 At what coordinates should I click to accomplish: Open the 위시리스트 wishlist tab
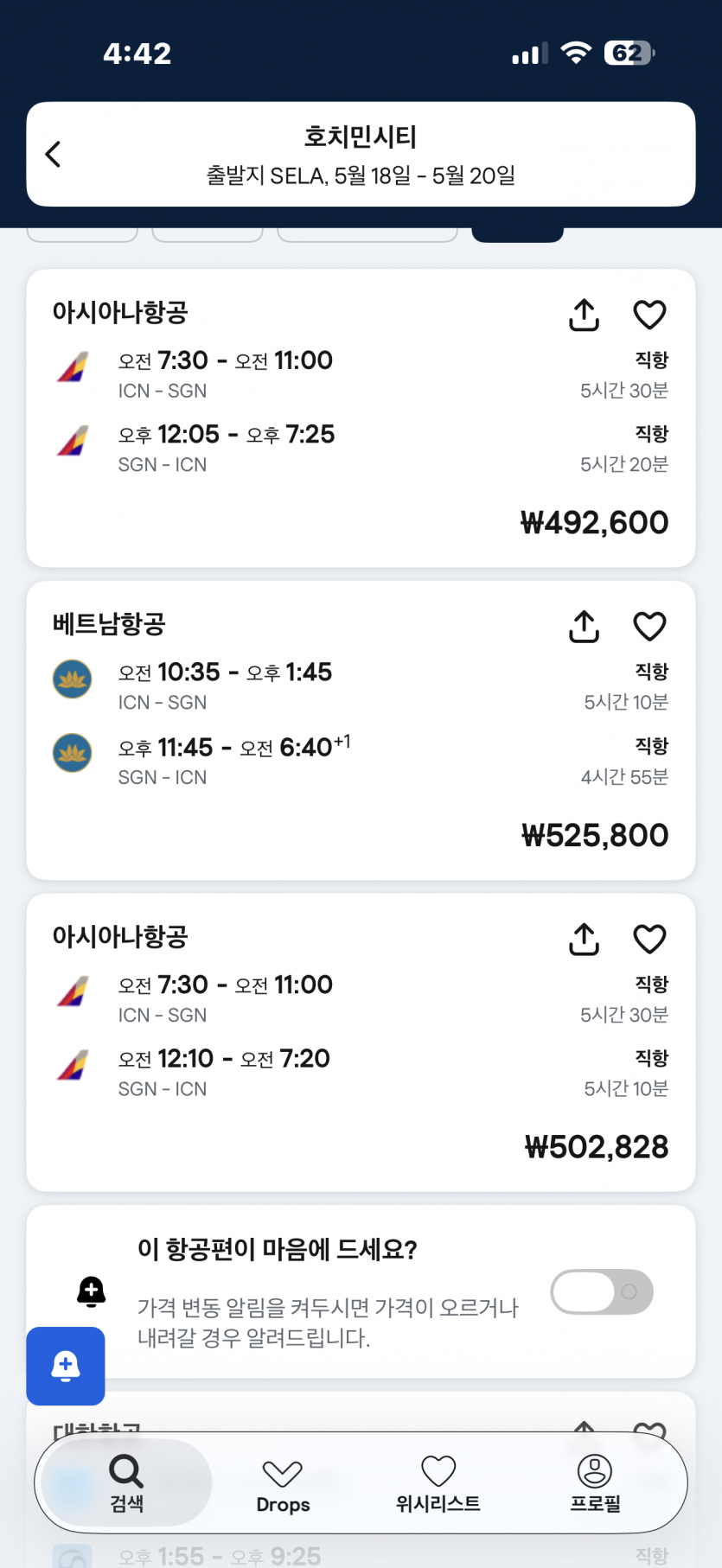(438, 1482)
